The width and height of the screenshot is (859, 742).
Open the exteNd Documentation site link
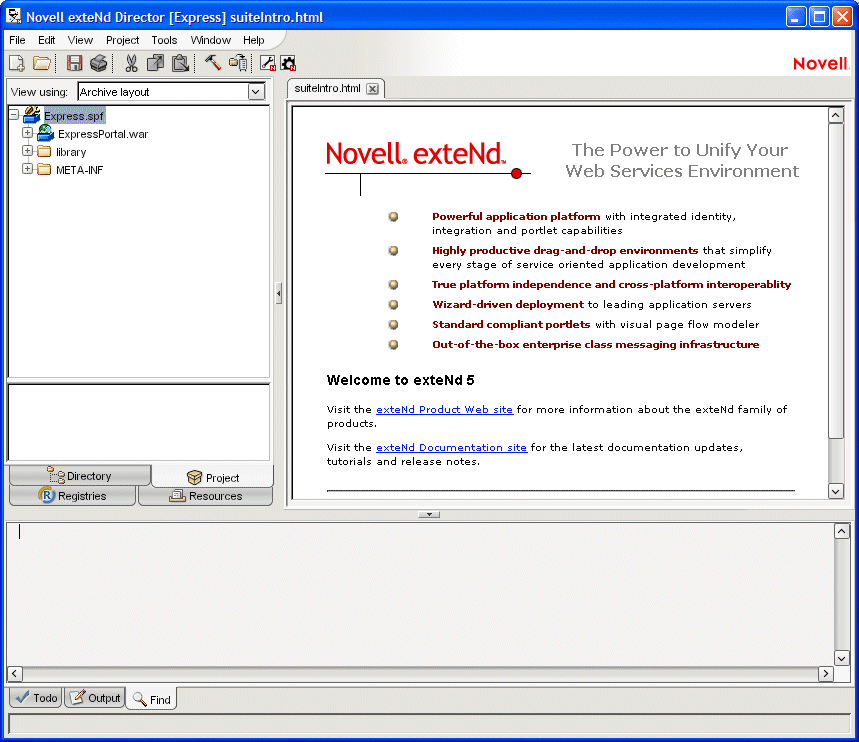pos(451,447)
